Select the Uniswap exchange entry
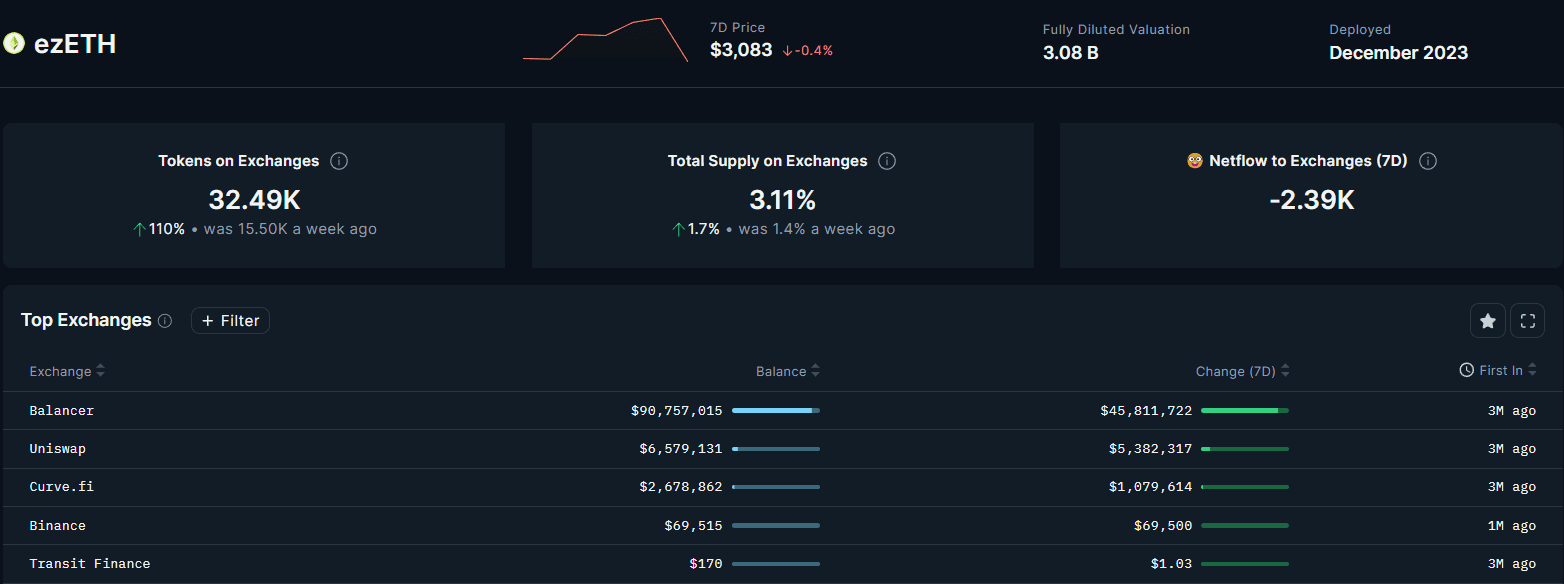This screenshot has width=1564, height=584. (58, 449)
